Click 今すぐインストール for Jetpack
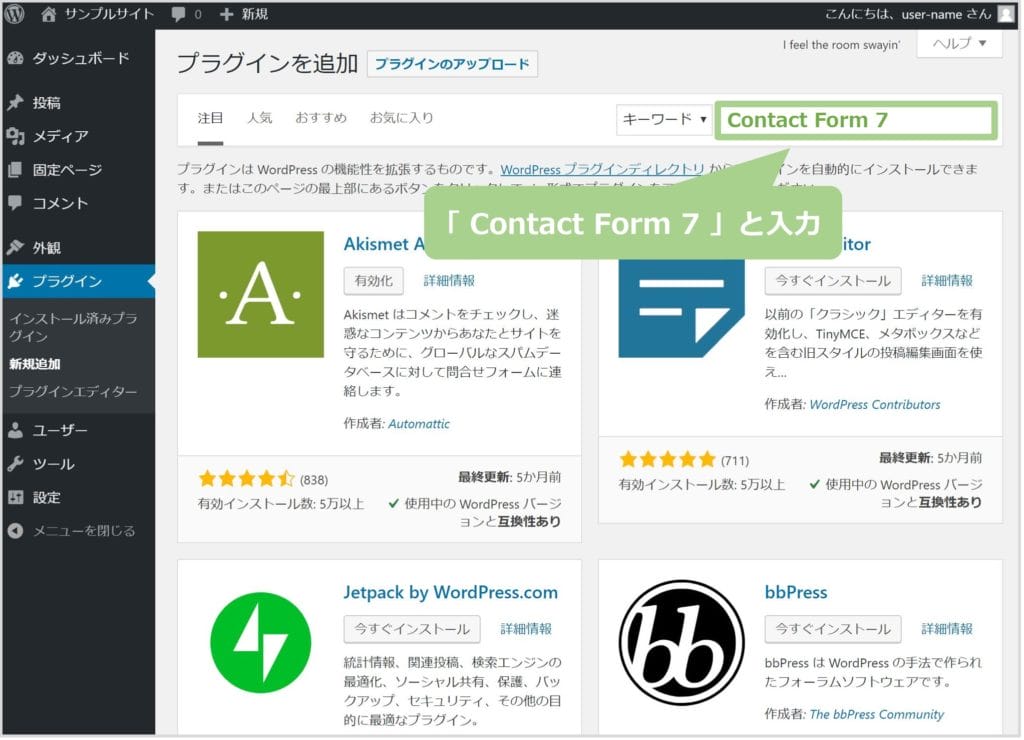The image size is (1024, 740). [411, 629]
